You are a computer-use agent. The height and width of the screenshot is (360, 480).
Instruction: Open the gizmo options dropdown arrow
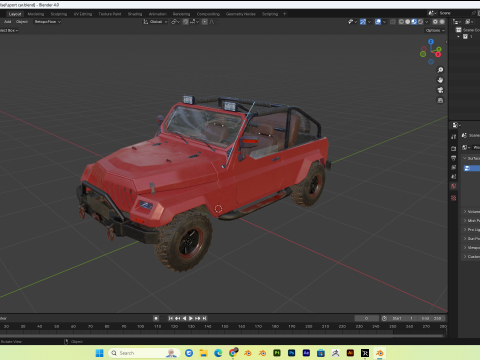[369, 22]
